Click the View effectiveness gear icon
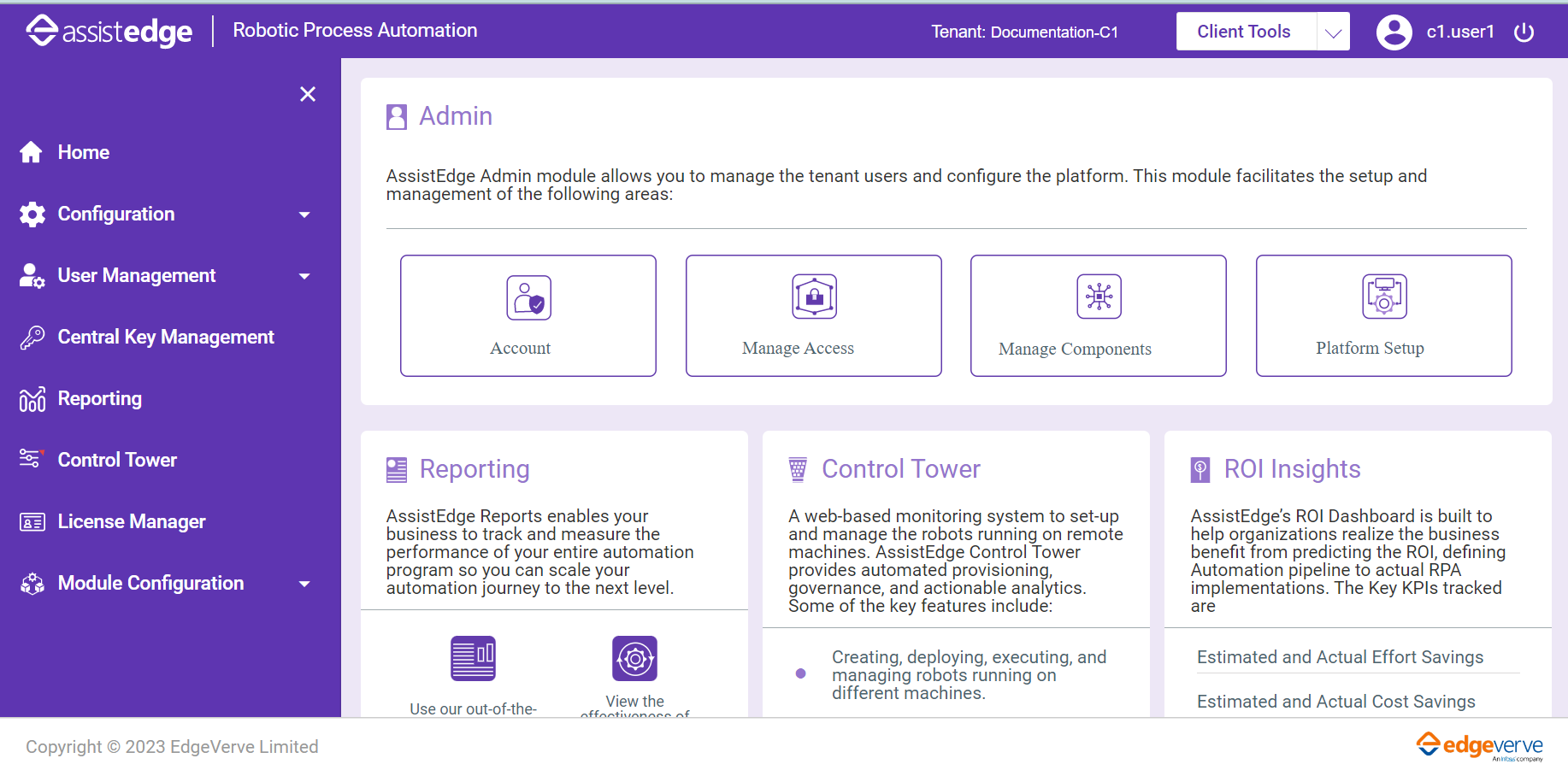This screenshot has width=1568, height=770. point(634,658)
